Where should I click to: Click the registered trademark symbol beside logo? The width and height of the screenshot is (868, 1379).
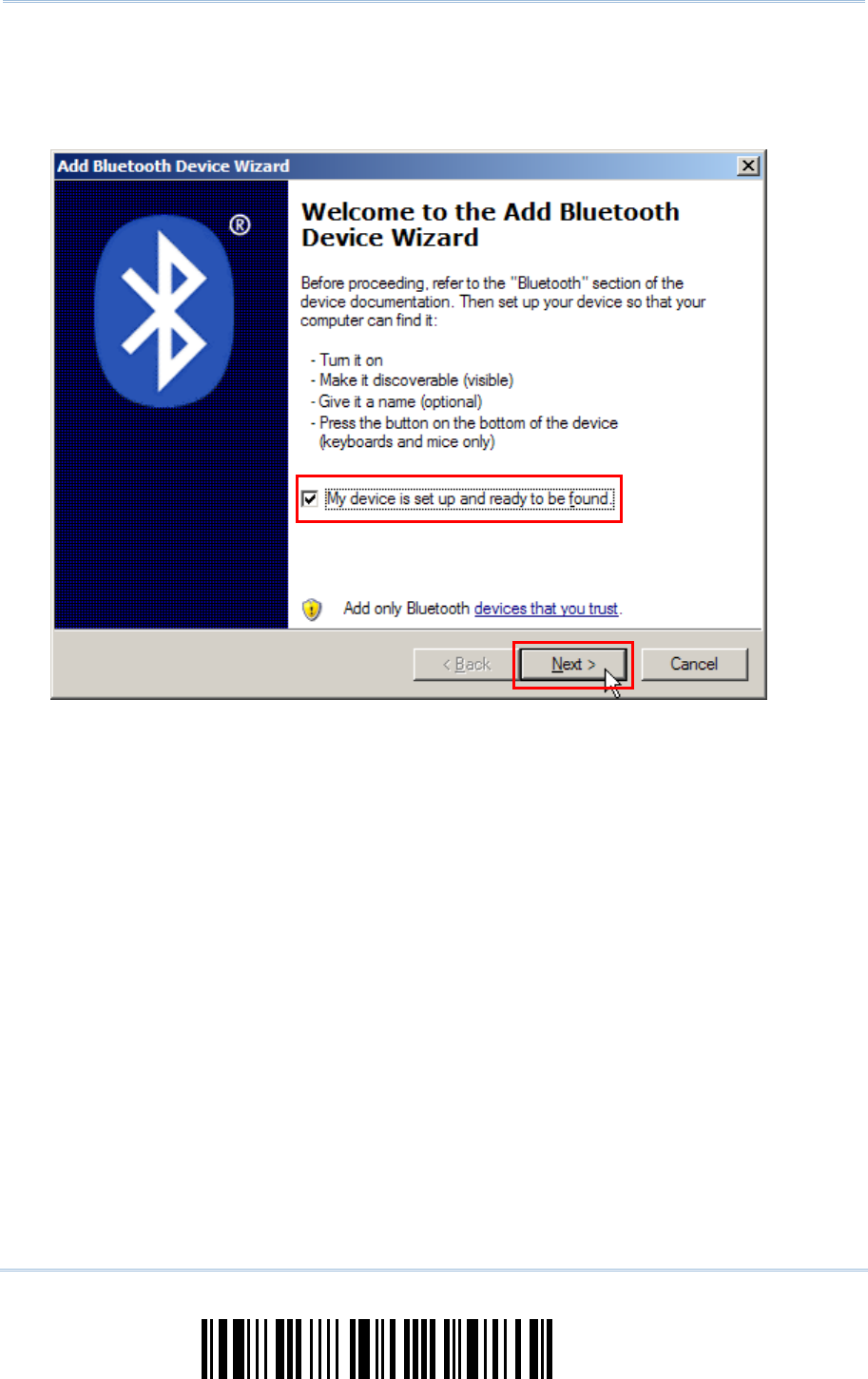(x=240, y=225)
